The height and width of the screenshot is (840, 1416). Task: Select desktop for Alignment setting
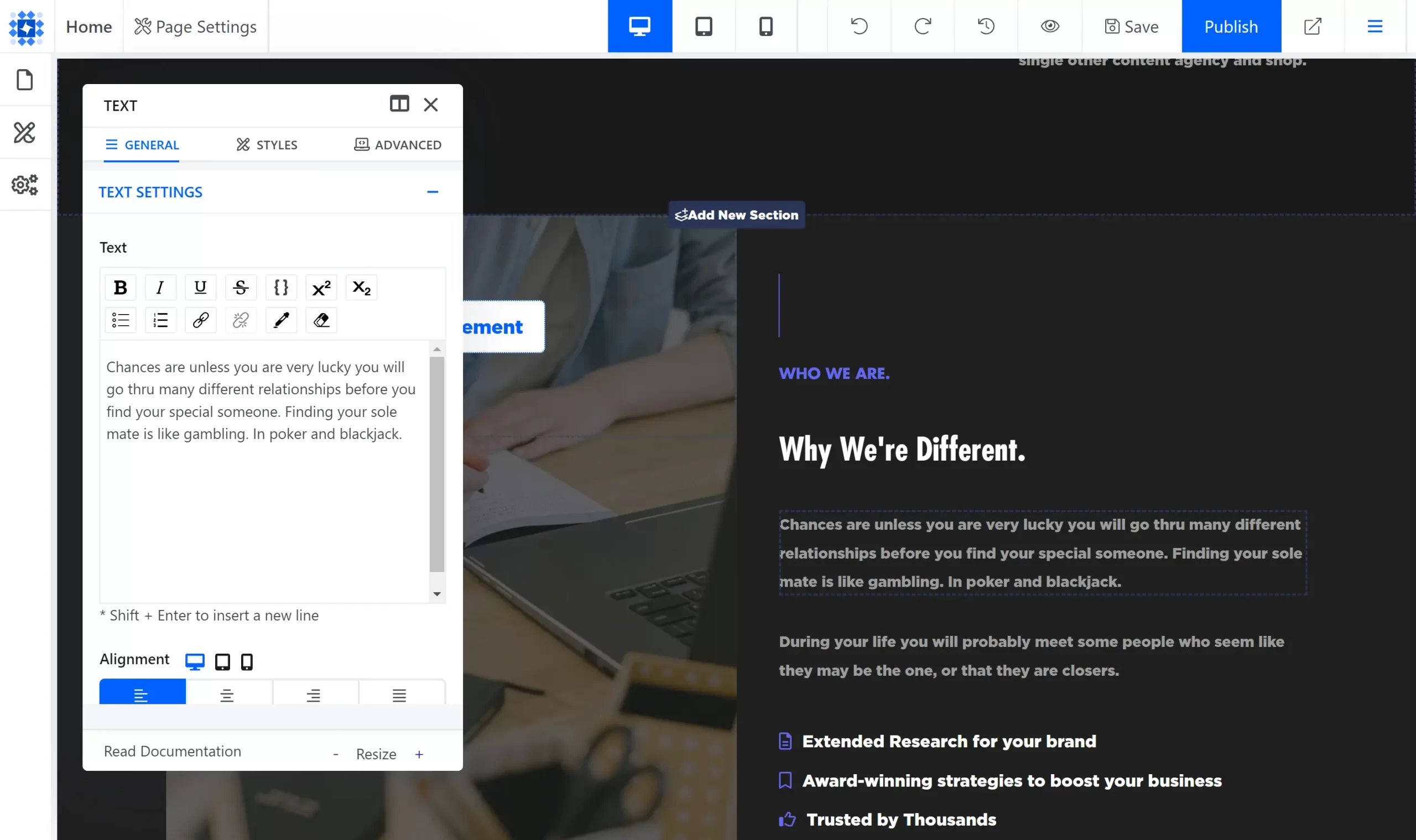(194, 661)
